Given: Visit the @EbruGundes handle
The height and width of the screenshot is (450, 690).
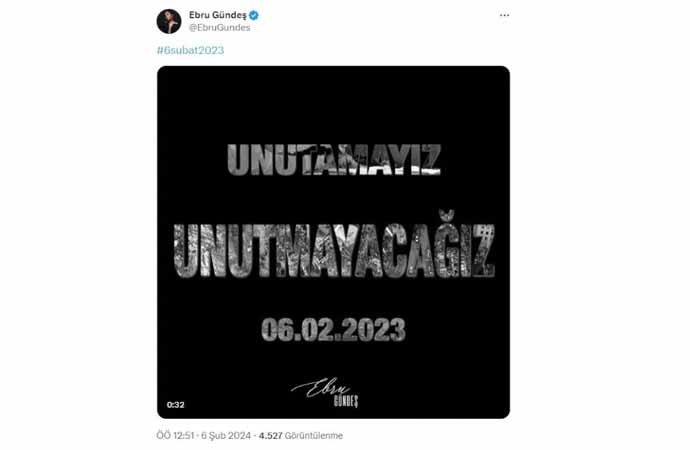Looking at the screenshot, I should [219, 28].
